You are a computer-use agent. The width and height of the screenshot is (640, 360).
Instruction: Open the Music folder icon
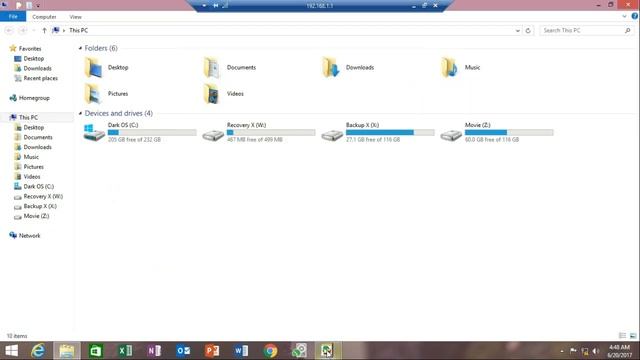pyautogui.click(x=449, y=67)
